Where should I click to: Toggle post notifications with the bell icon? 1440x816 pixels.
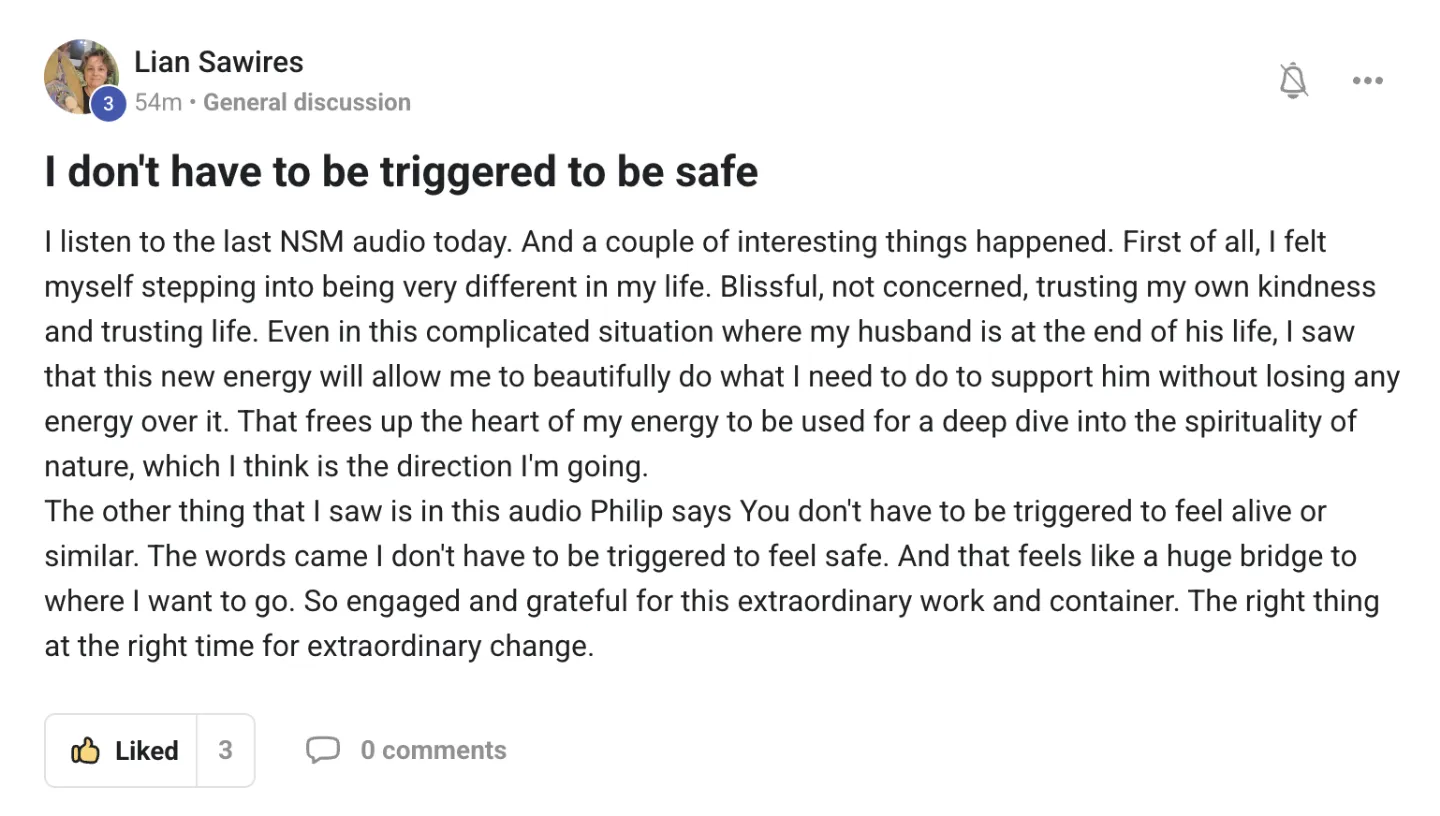pos(1293,81)
